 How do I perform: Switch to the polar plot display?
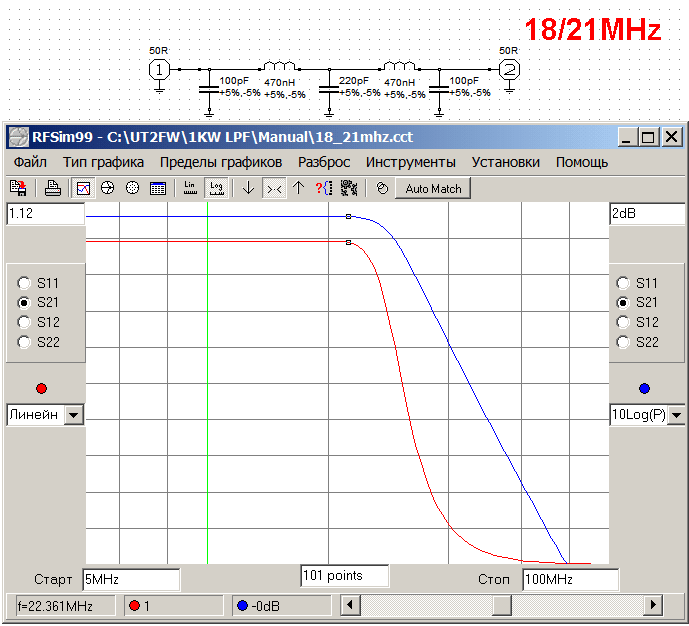click(x=132, y=188)
